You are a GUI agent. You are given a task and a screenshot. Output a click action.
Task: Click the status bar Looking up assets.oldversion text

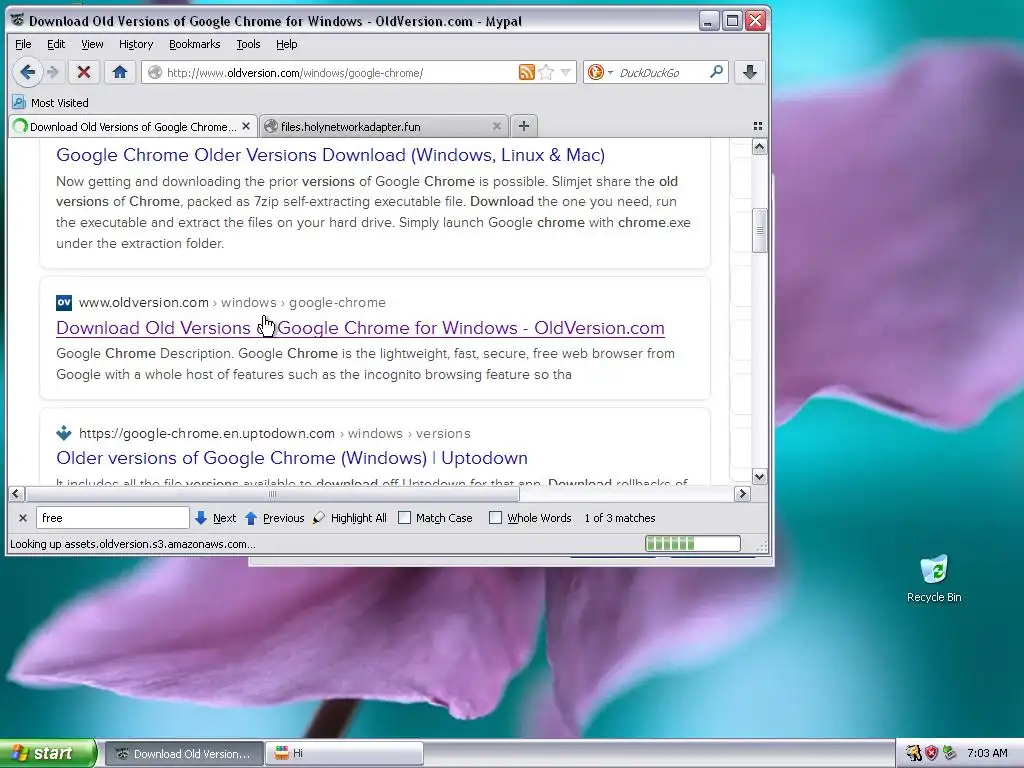pos(133,544)
